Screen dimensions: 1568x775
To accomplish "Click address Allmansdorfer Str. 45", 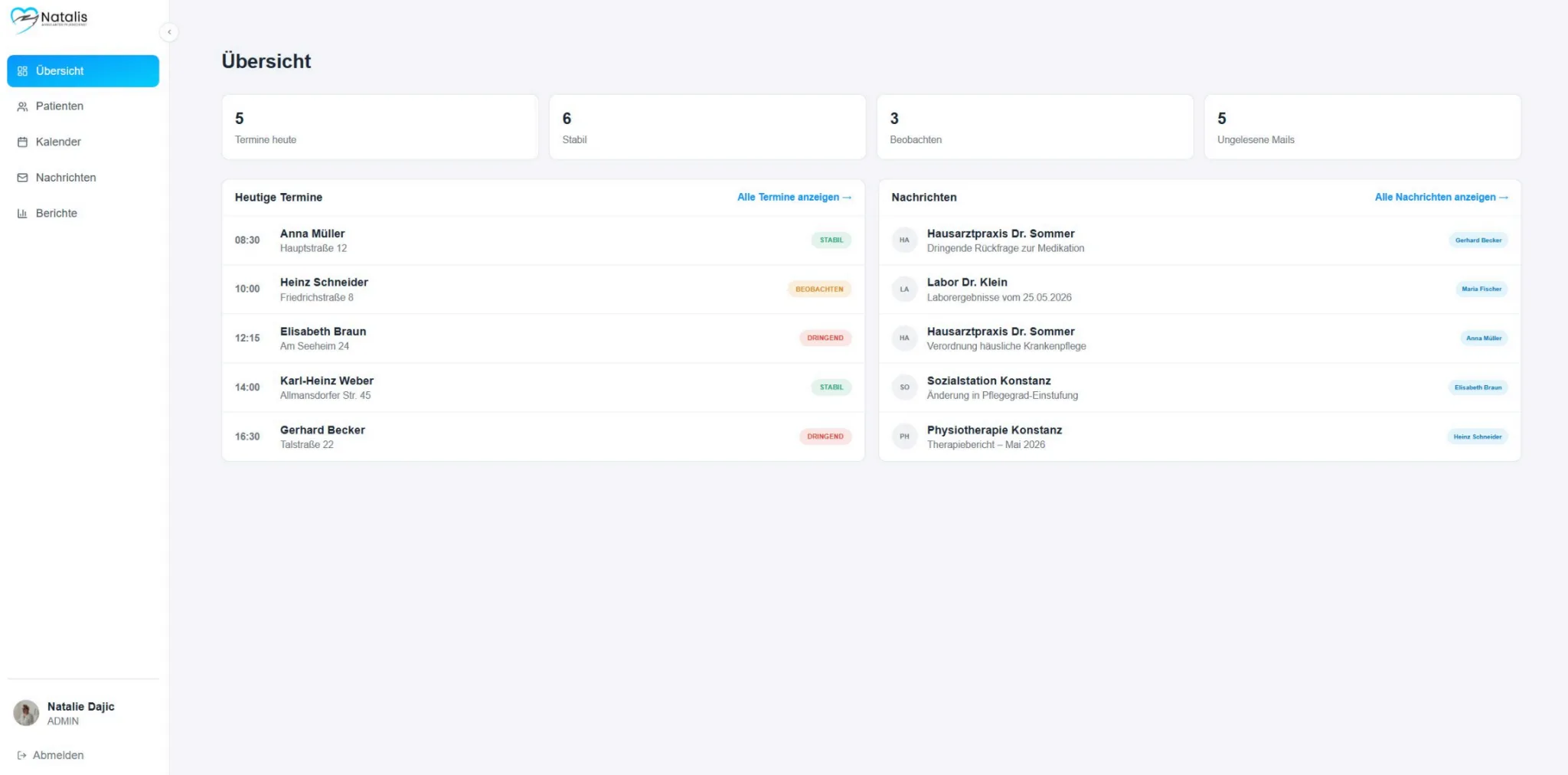I will 325,396.
